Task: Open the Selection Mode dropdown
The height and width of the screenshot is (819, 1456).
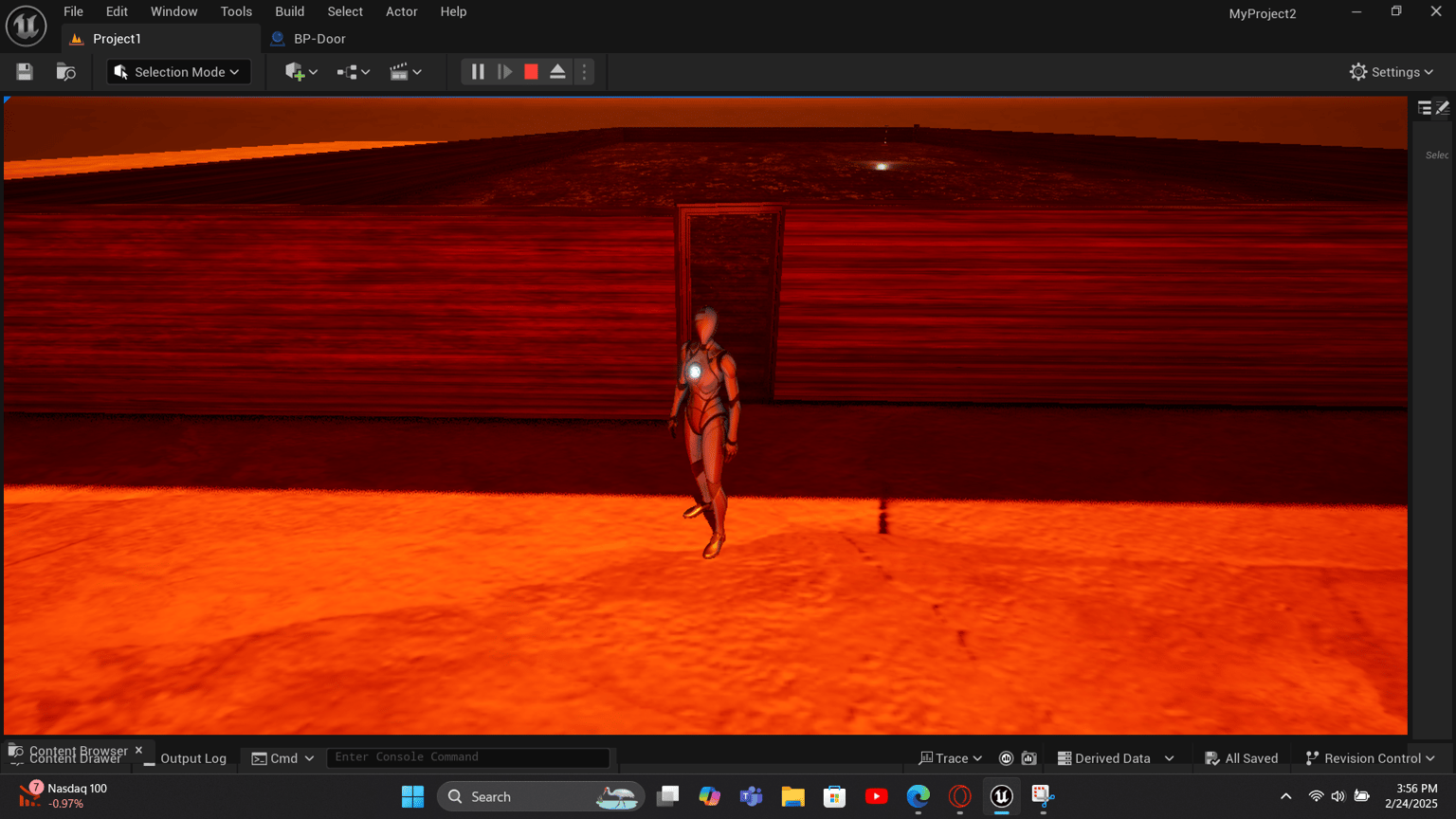Action: click(x=178, y=72)
